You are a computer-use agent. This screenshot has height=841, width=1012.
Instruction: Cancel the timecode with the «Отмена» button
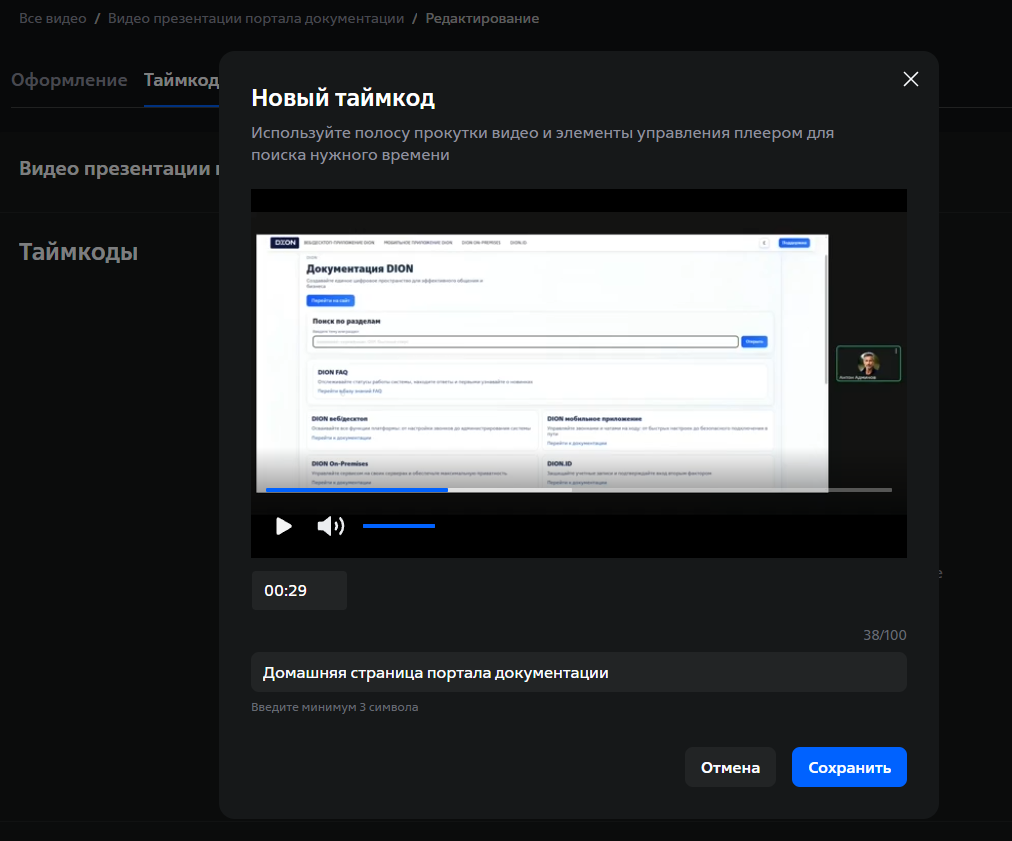pos(730,766)
